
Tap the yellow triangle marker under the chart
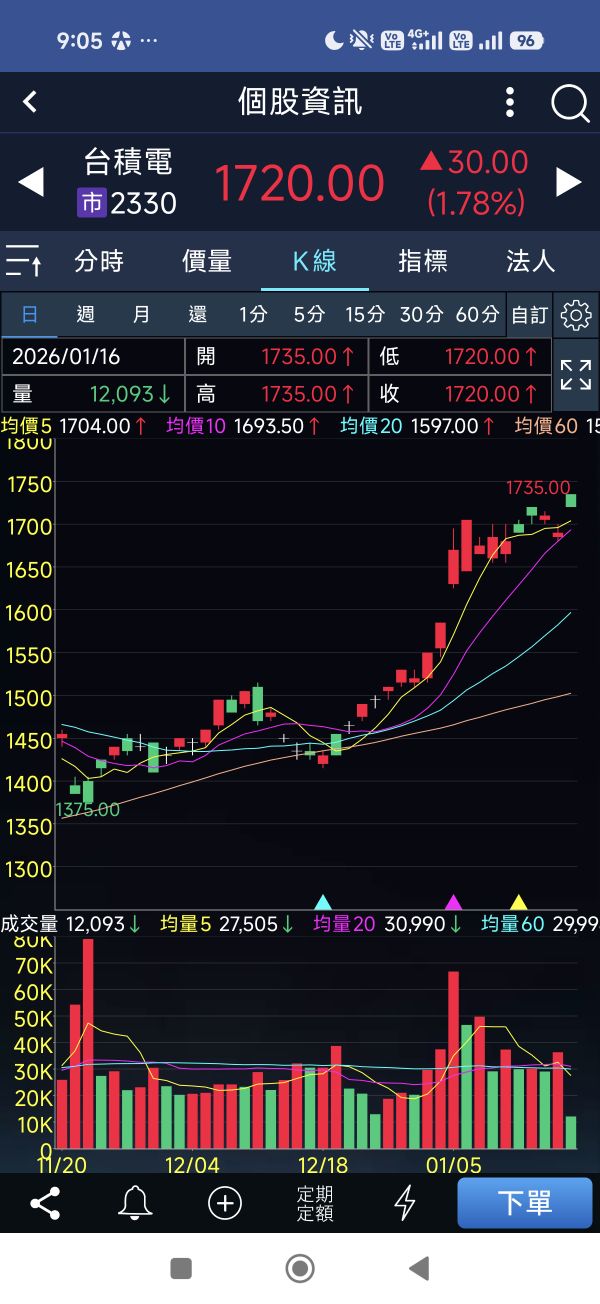click(x=518, y=902)
